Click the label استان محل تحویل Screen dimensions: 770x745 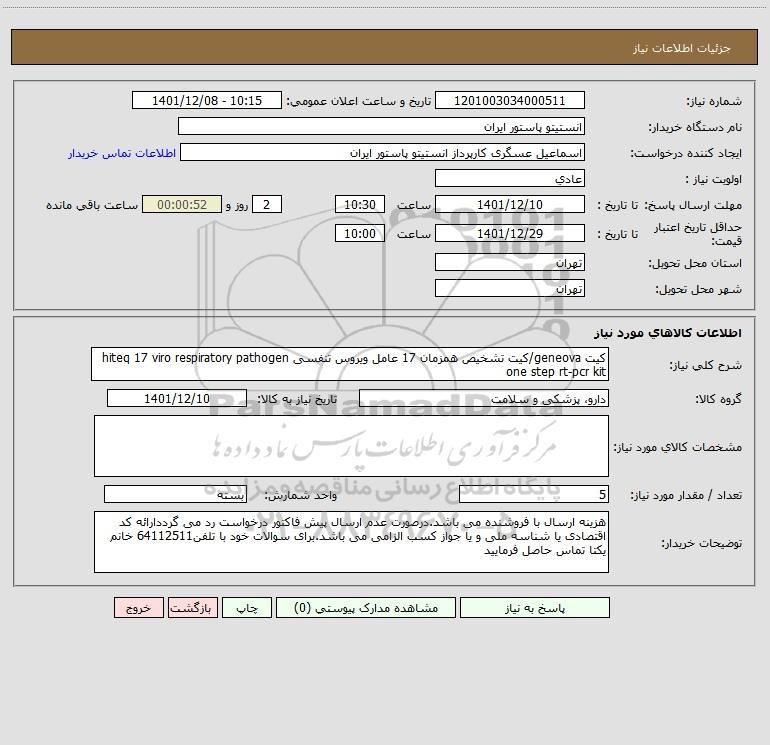coord(695,263)
